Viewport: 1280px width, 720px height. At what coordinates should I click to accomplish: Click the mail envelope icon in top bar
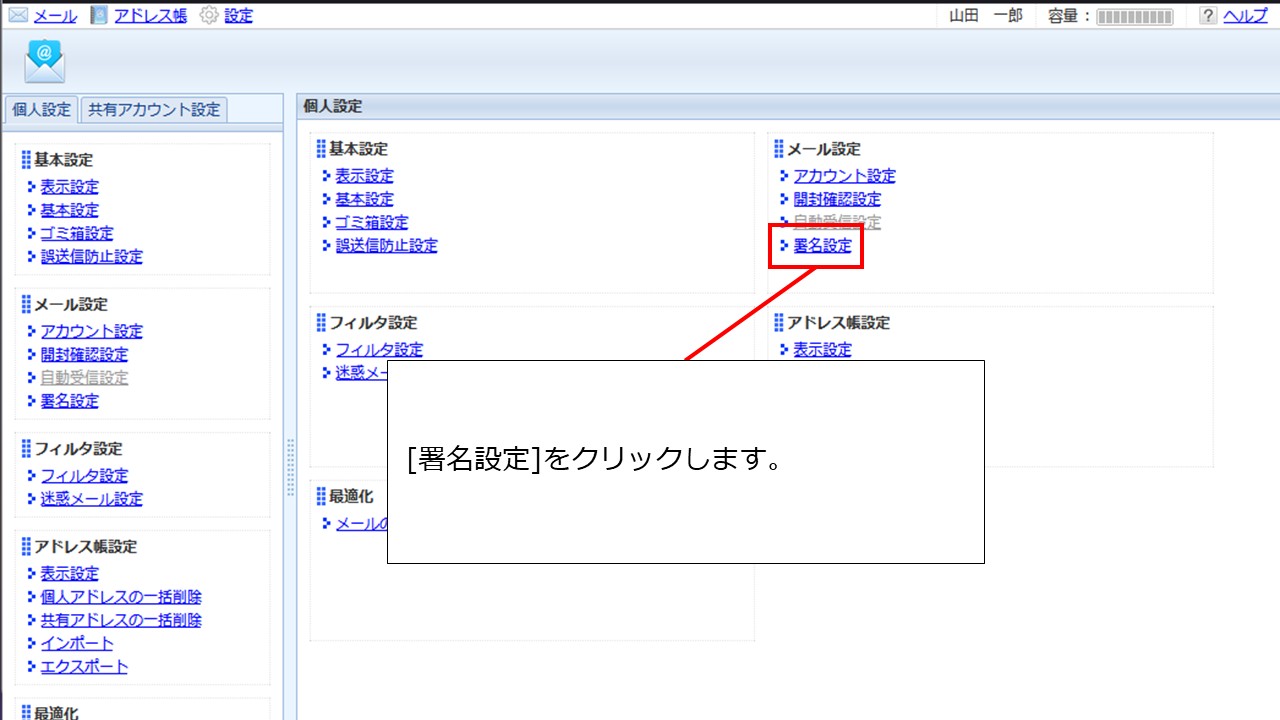(18, 16)
